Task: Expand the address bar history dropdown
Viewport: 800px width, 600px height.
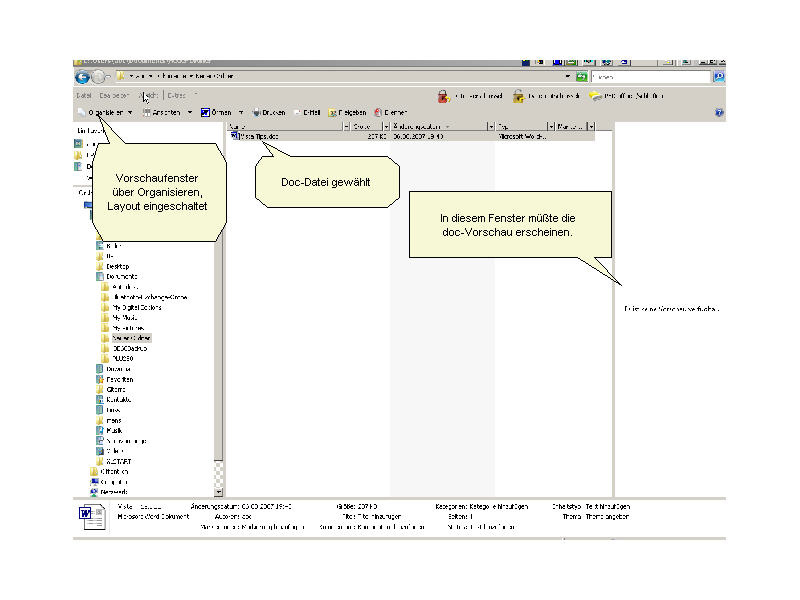Action: tap(568, 77)
